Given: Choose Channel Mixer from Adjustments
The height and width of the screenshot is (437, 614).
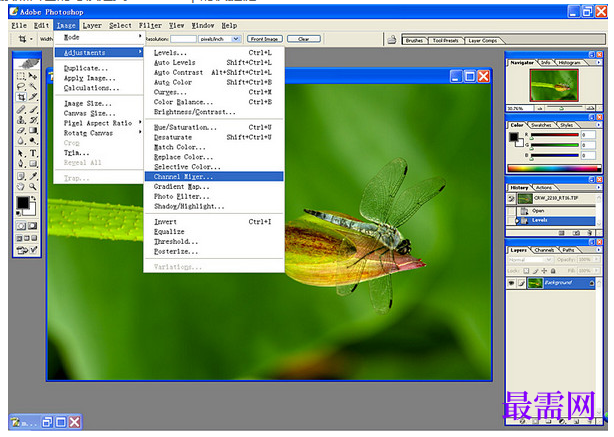Looking at the screenshot, I should click(214, 177).
